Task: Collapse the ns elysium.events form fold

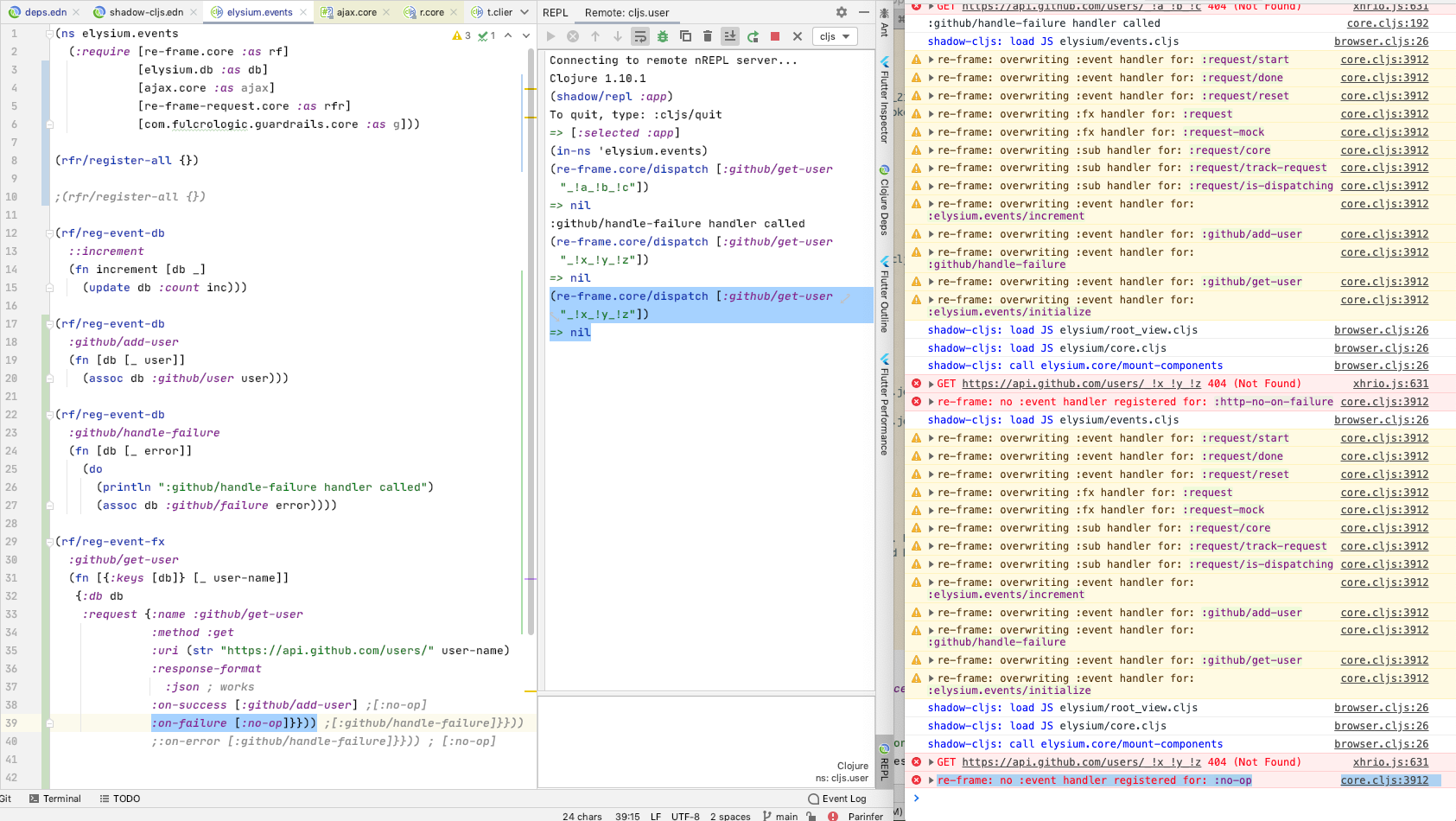Action: point(49,34)
